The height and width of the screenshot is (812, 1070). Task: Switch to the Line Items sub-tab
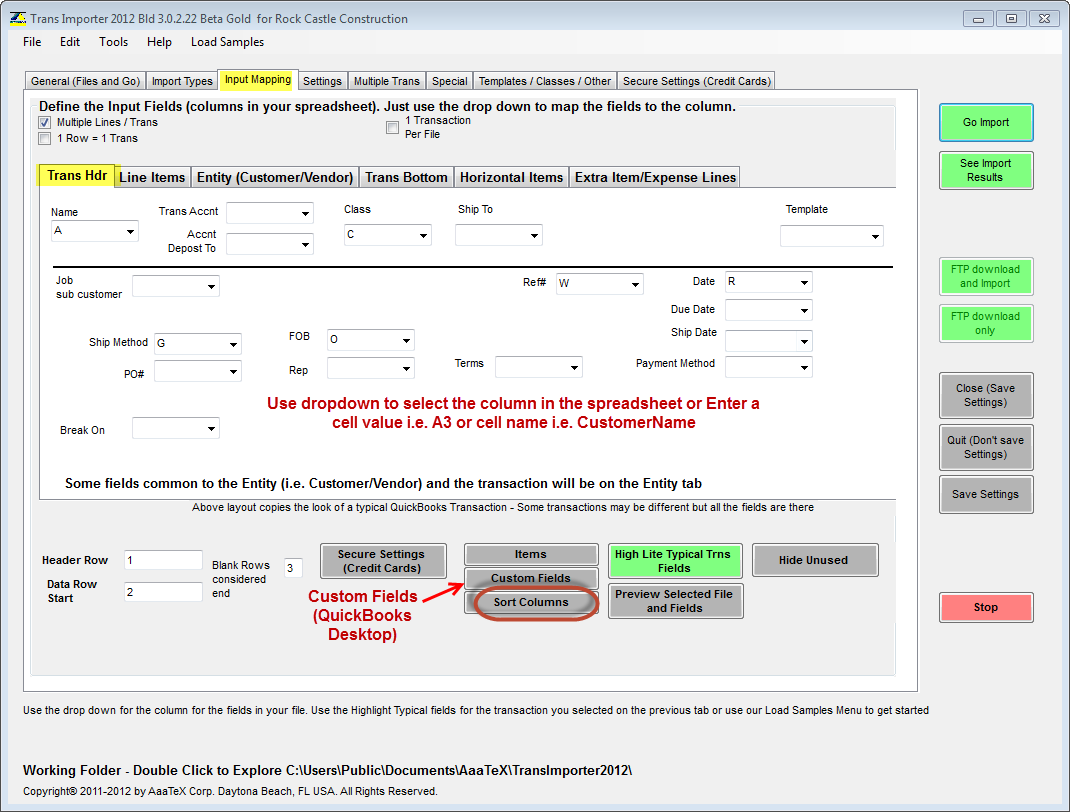pyautogui.click(x=152, y=177)
